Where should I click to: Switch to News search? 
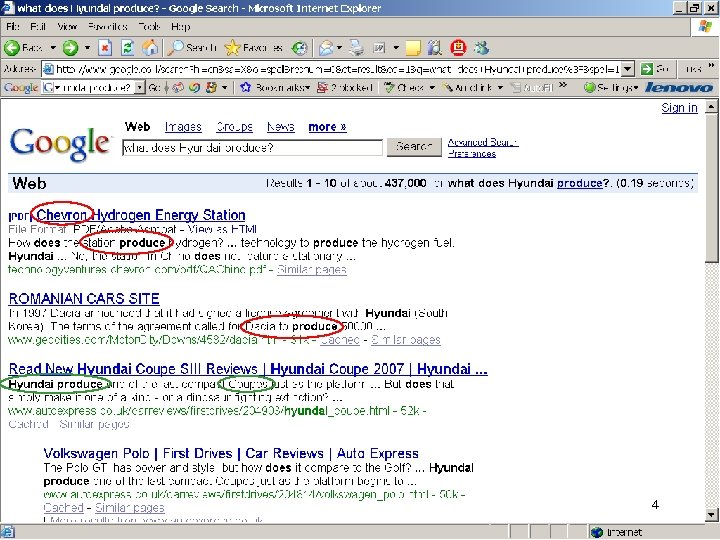(x=281, y=127)
